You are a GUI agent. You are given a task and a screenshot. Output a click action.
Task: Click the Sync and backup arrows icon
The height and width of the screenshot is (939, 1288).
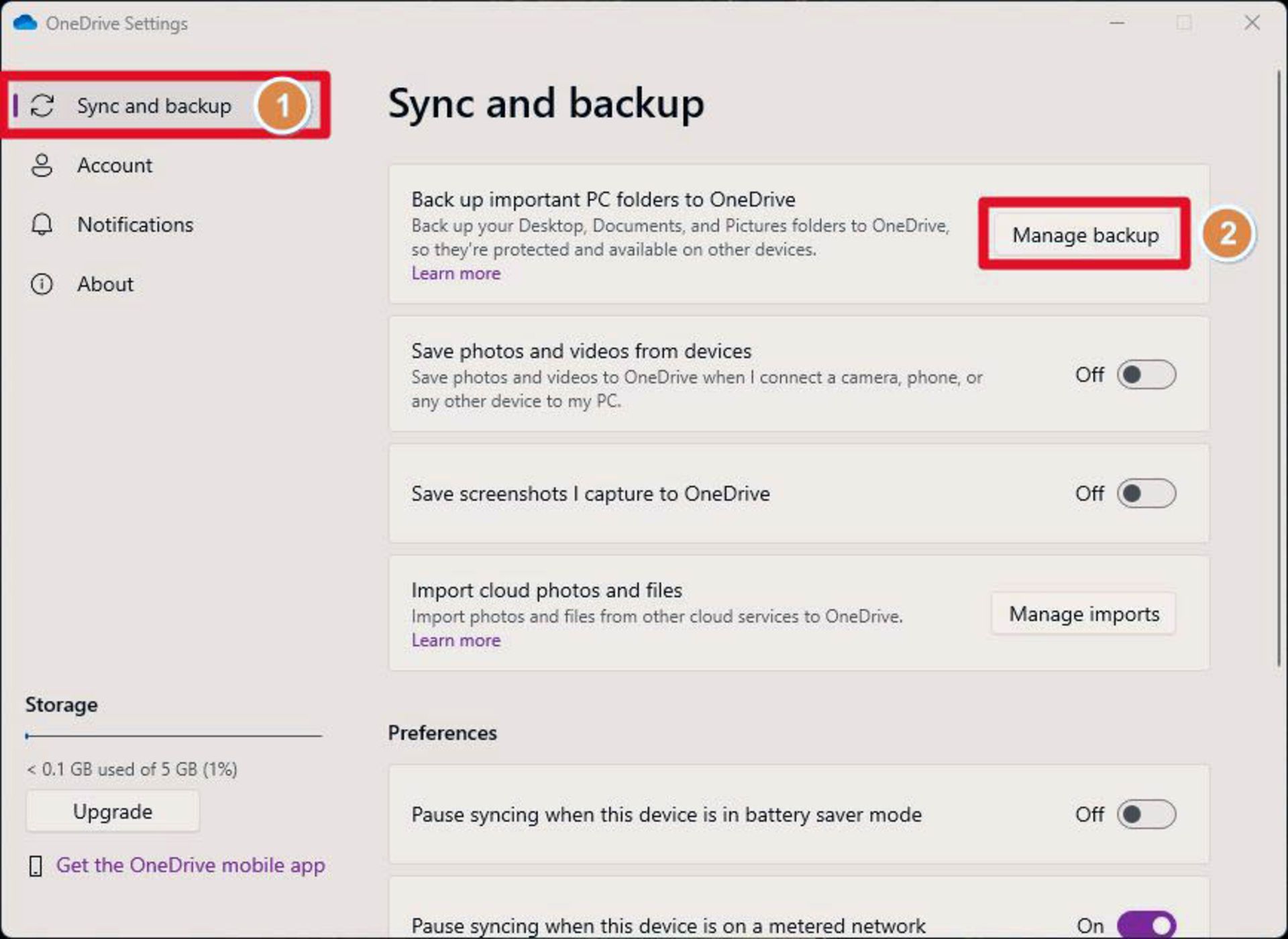coord(42,106)
